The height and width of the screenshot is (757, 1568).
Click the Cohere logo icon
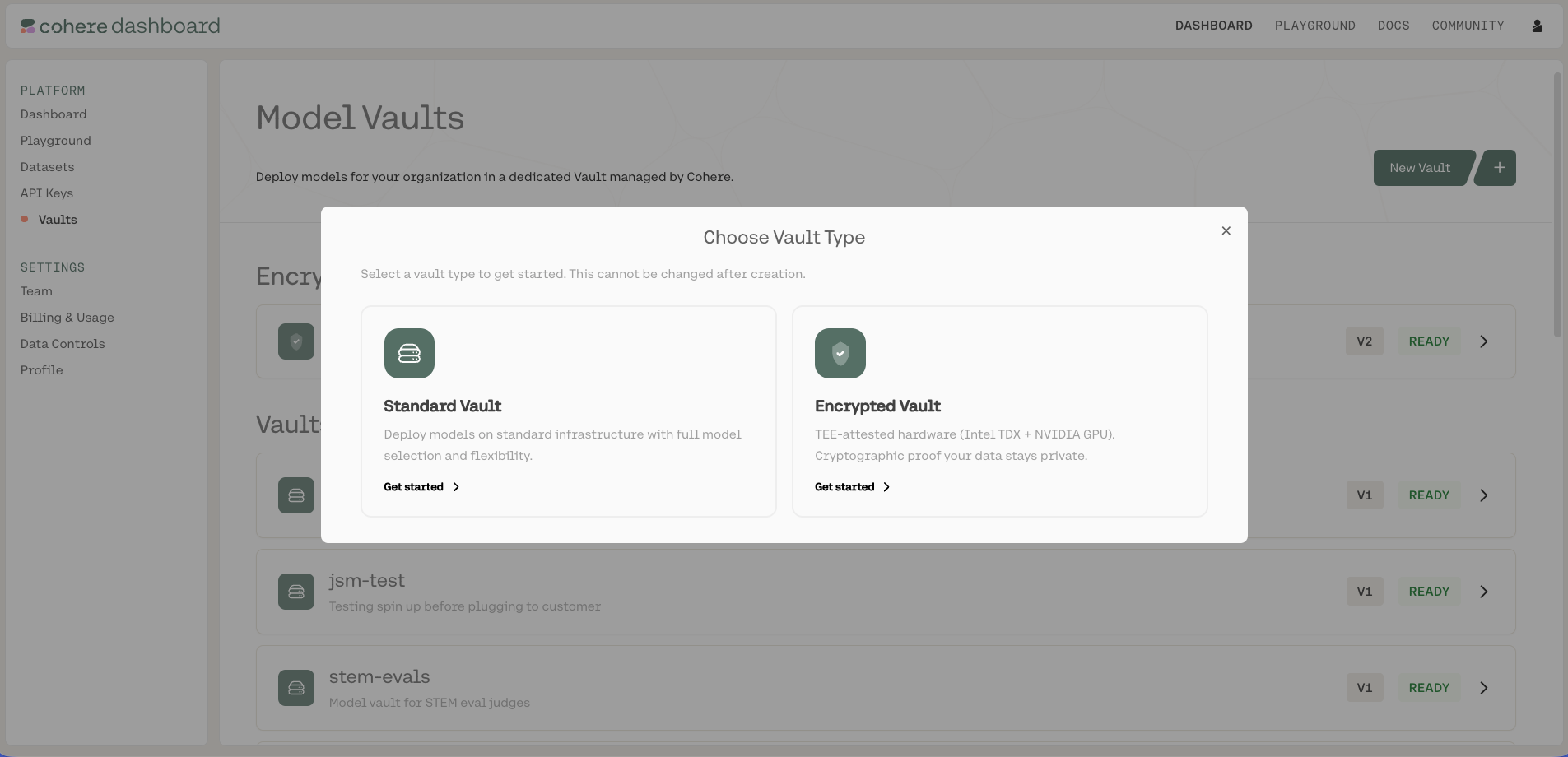28,26
